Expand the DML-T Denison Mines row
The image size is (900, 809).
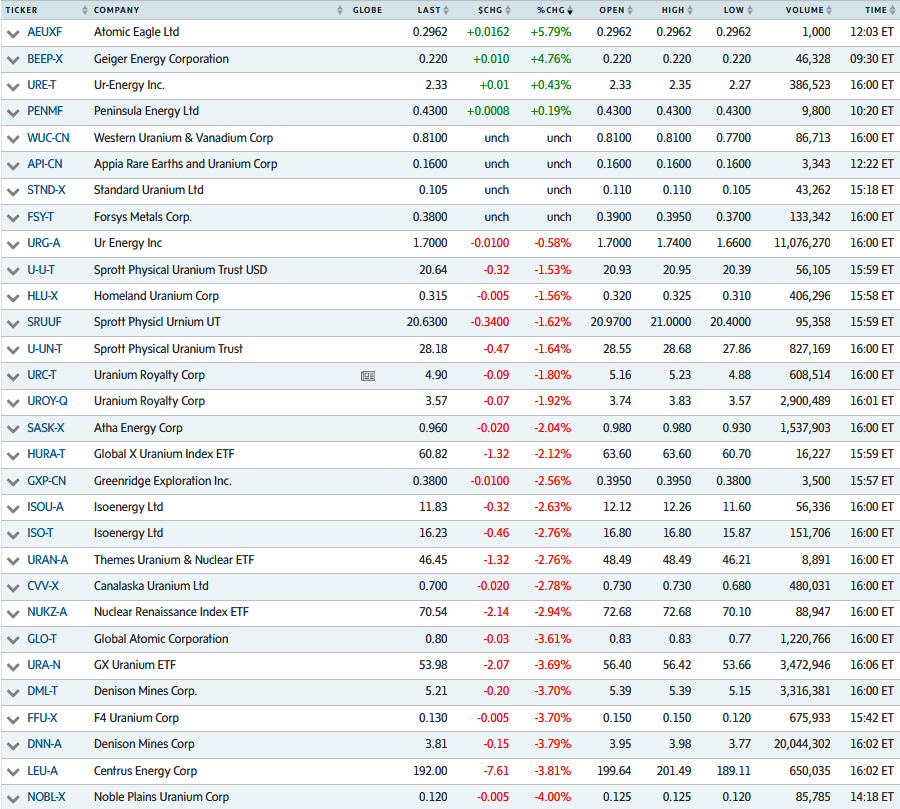pyautogui.click(x=13, y=691)
